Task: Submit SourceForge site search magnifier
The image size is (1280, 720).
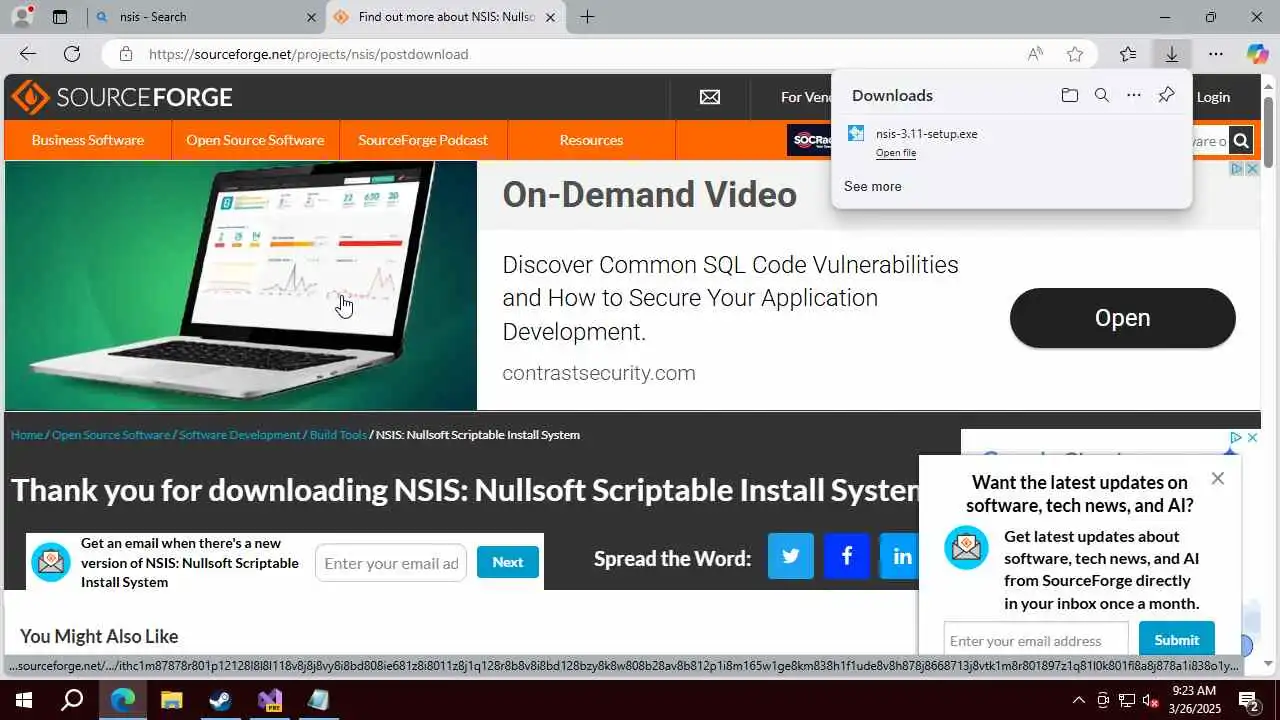Action: click(1241, 141)
